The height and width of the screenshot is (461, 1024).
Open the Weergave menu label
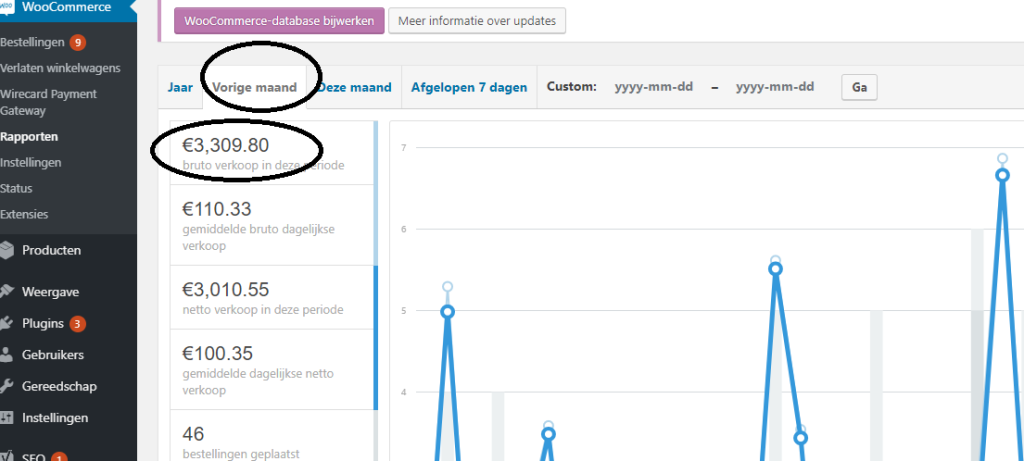pyautogui.click(x=50, y=292)
